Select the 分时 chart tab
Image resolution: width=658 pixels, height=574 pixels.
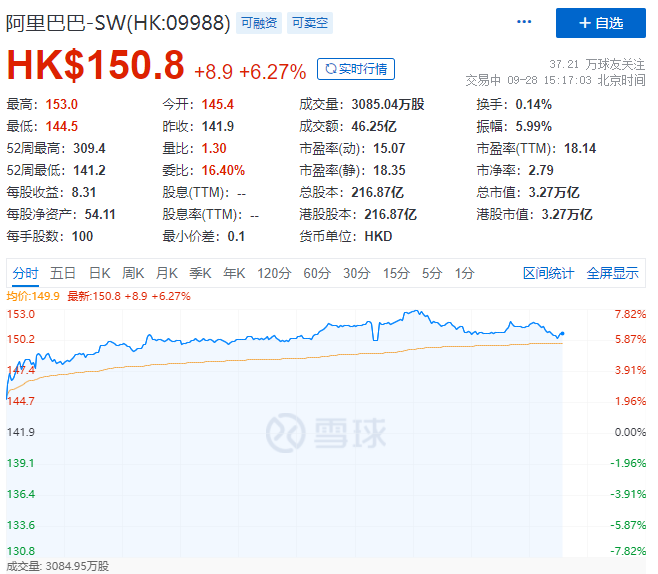click(26, 273)
